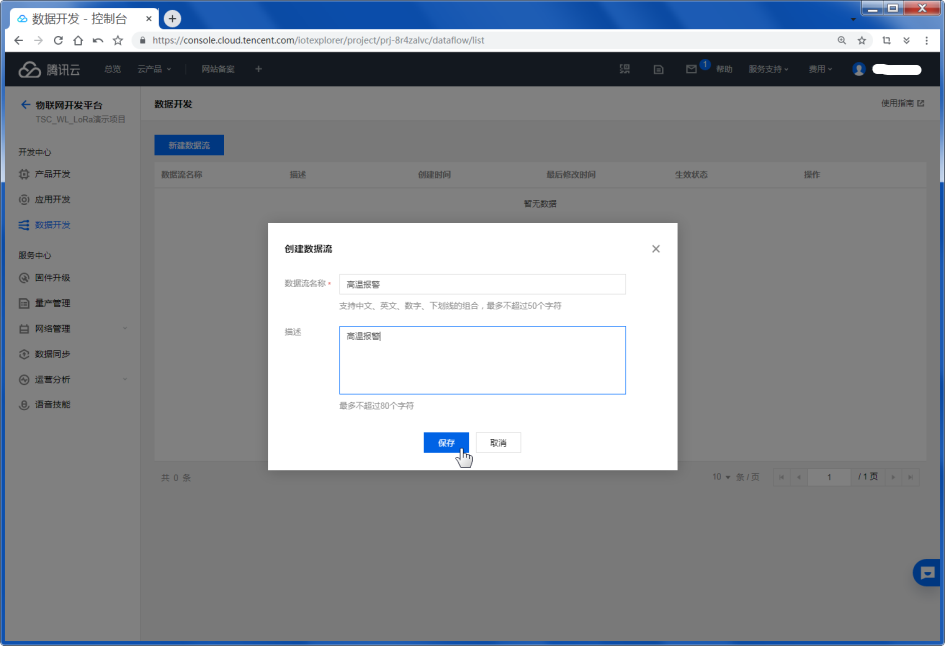Screen dimensions: 945x646
Task: Select 数据同步 in the sidebar
Action: point(52,354)
